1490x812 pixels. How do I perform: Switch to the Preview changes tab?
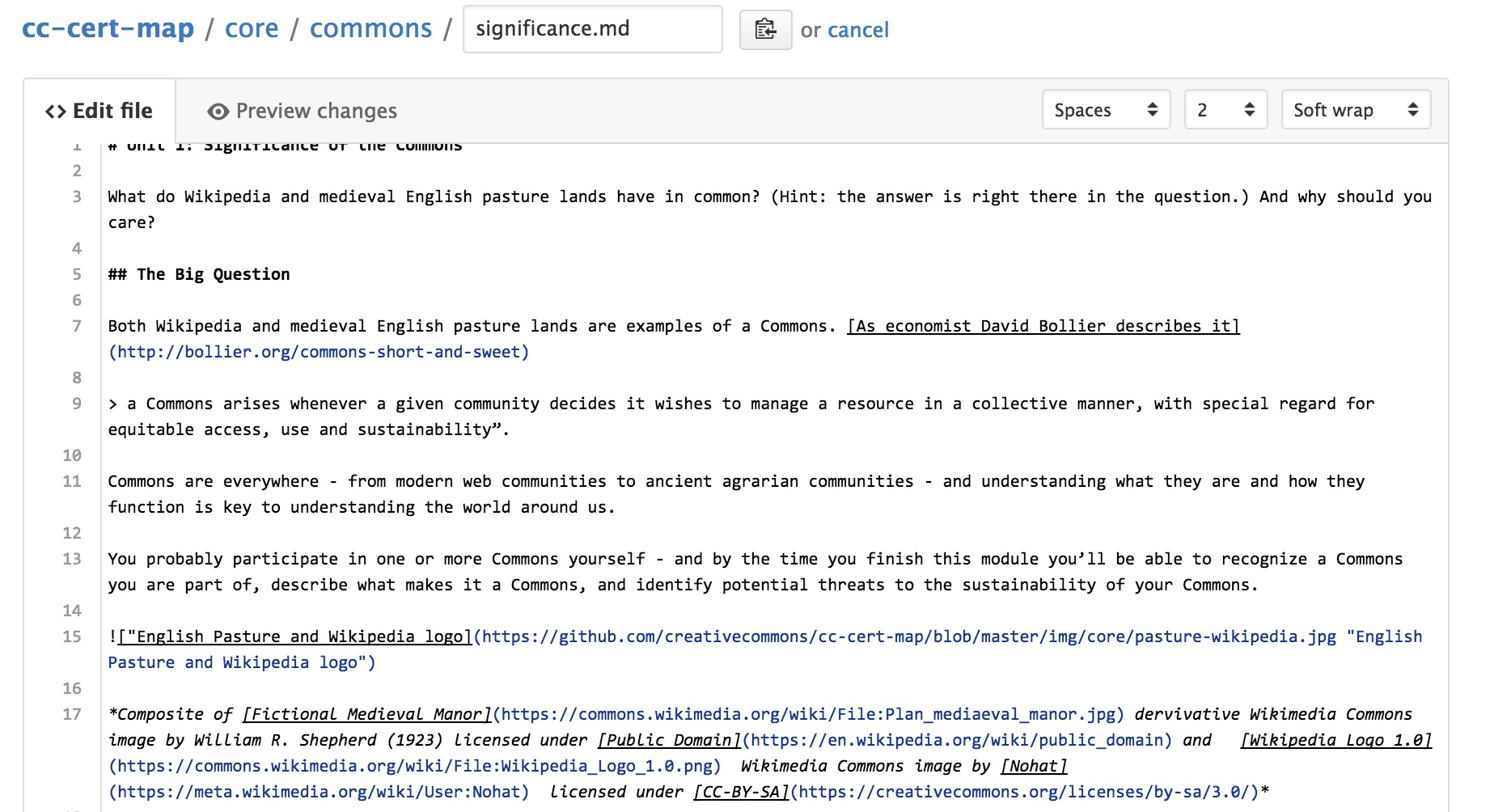point(302,111)
